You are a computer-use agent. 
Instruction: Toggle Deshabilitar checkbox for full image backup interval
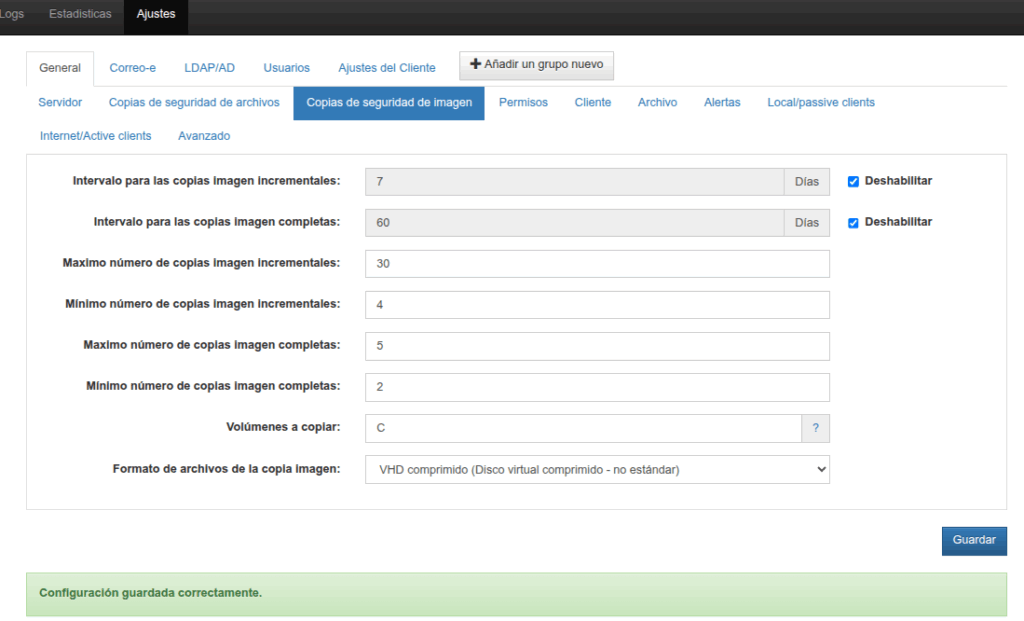coord(853,223)
